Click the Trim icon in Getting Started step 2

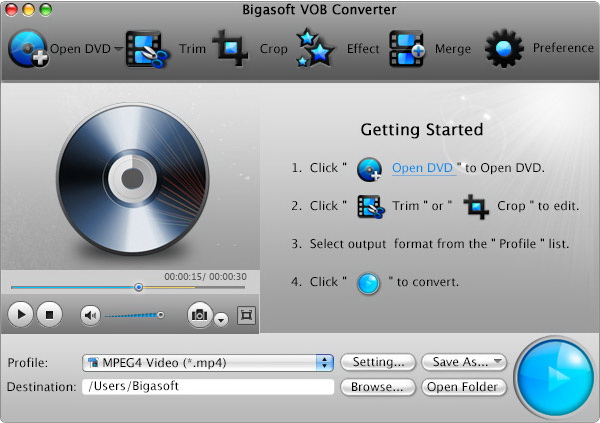coord(371,207)
